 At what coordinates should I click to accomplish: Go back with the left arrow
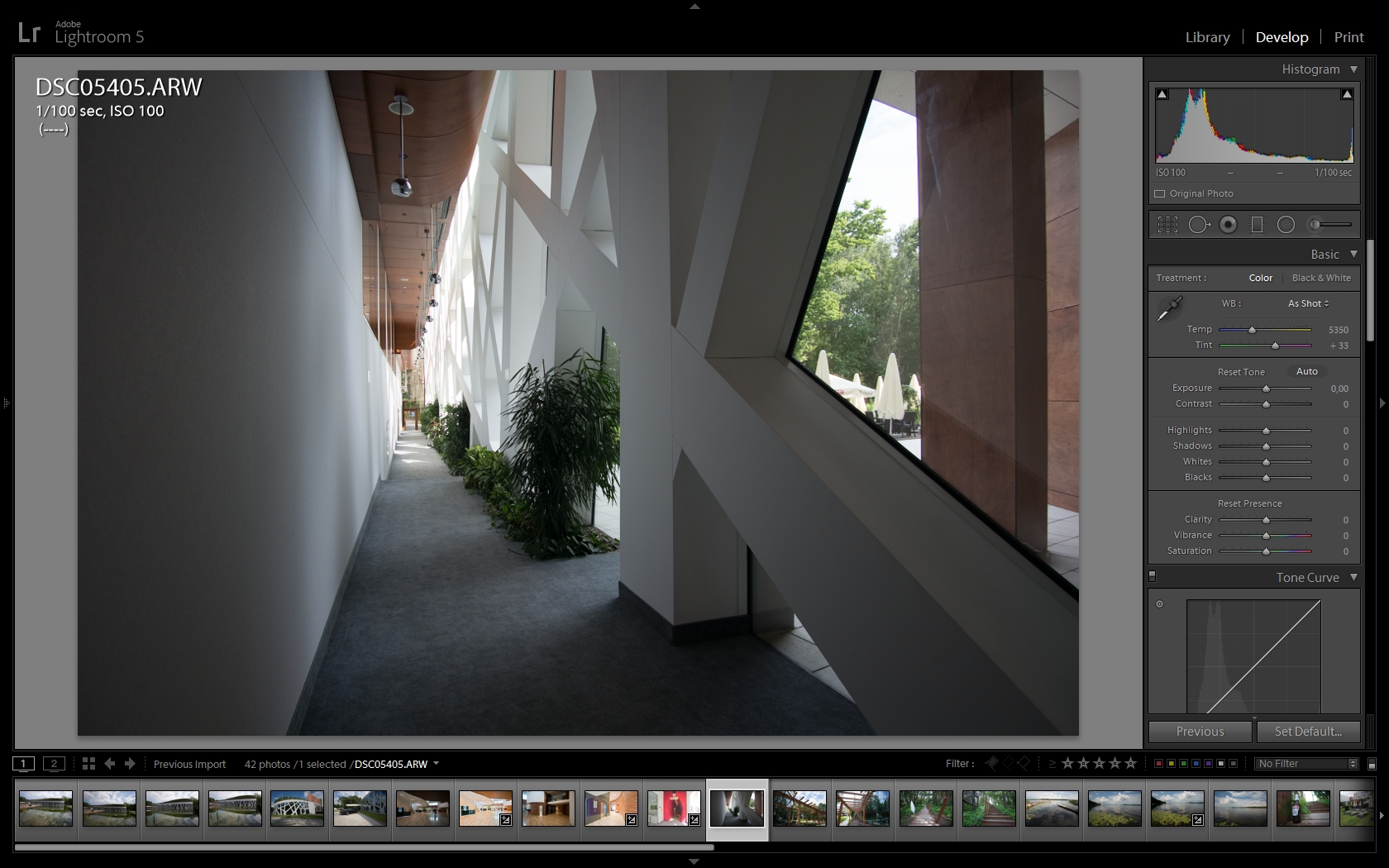109,764
